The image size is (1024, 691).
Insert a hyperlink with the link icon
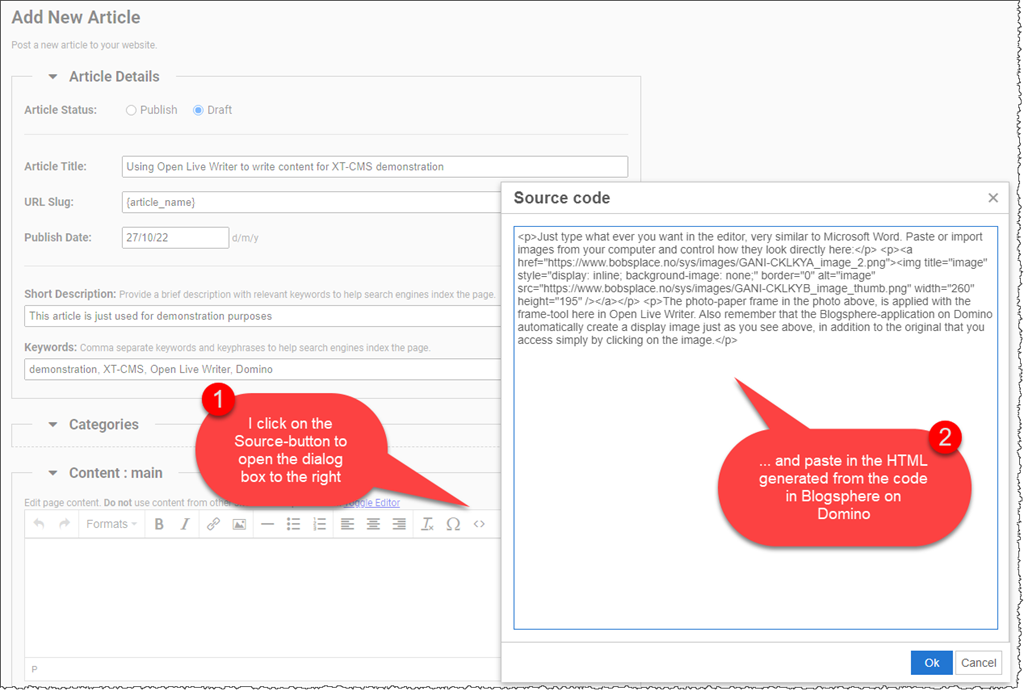click(213, 524)
